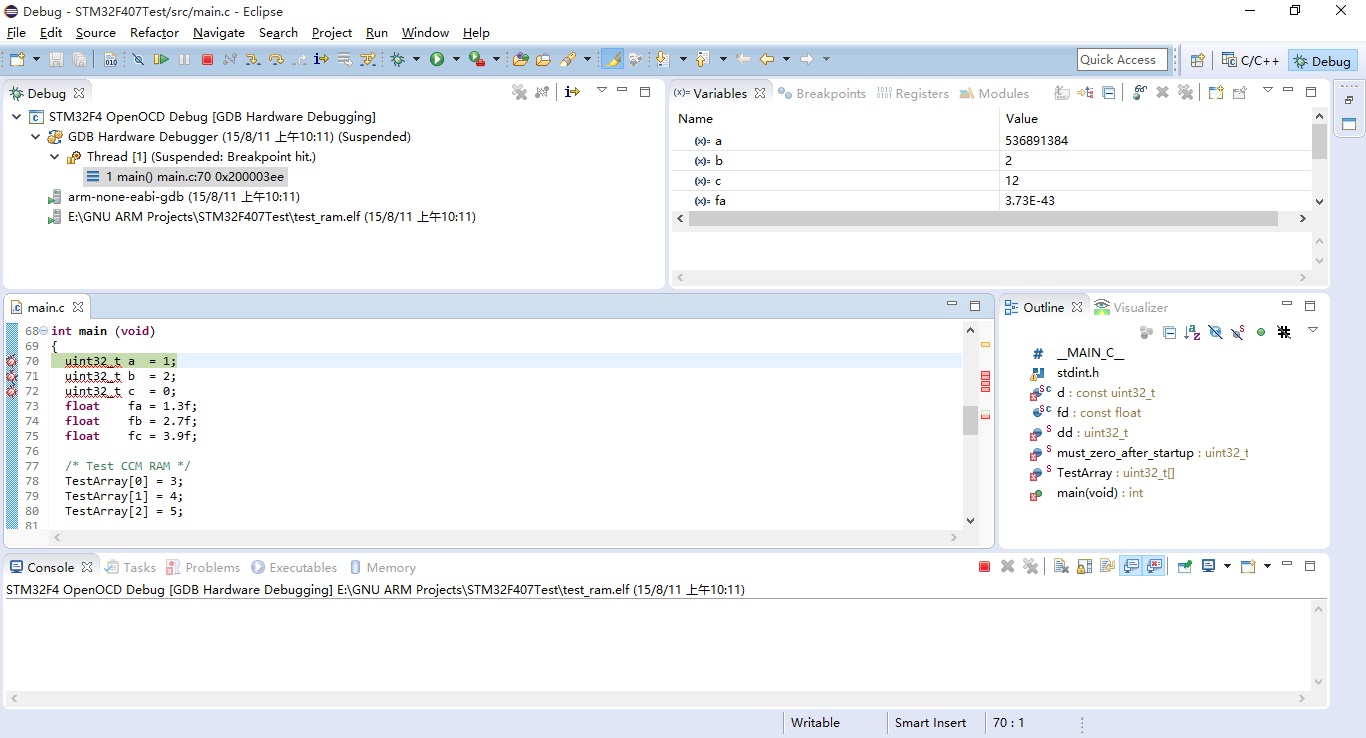This screenshot has height=738, width=1366.
Task: Switch to the Breakpoints tab
Action: (822, 93)
